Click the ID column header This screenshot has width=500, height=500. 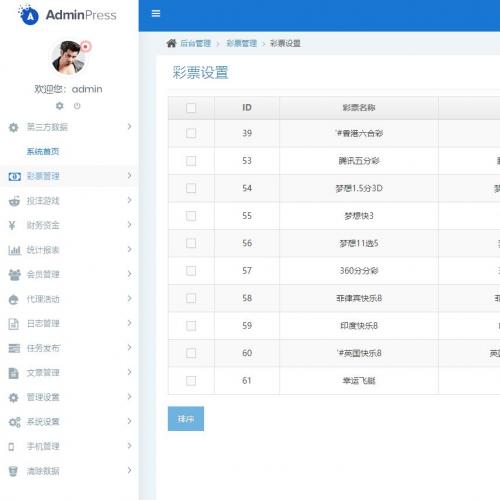[247, 108]
